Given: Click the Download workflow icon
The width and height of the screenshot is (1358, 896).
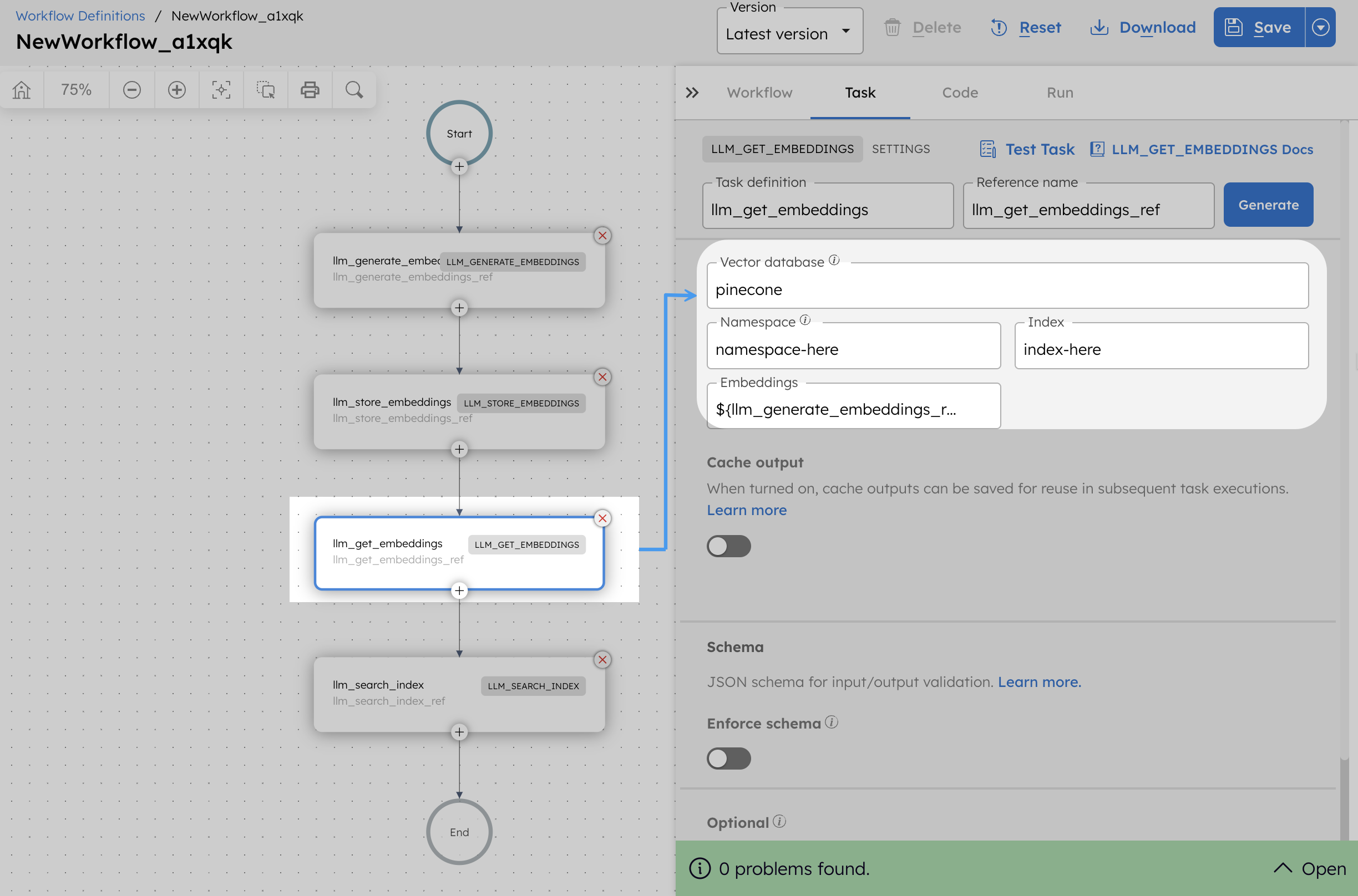Looking at the screenshot, I should click(1099, 27).
